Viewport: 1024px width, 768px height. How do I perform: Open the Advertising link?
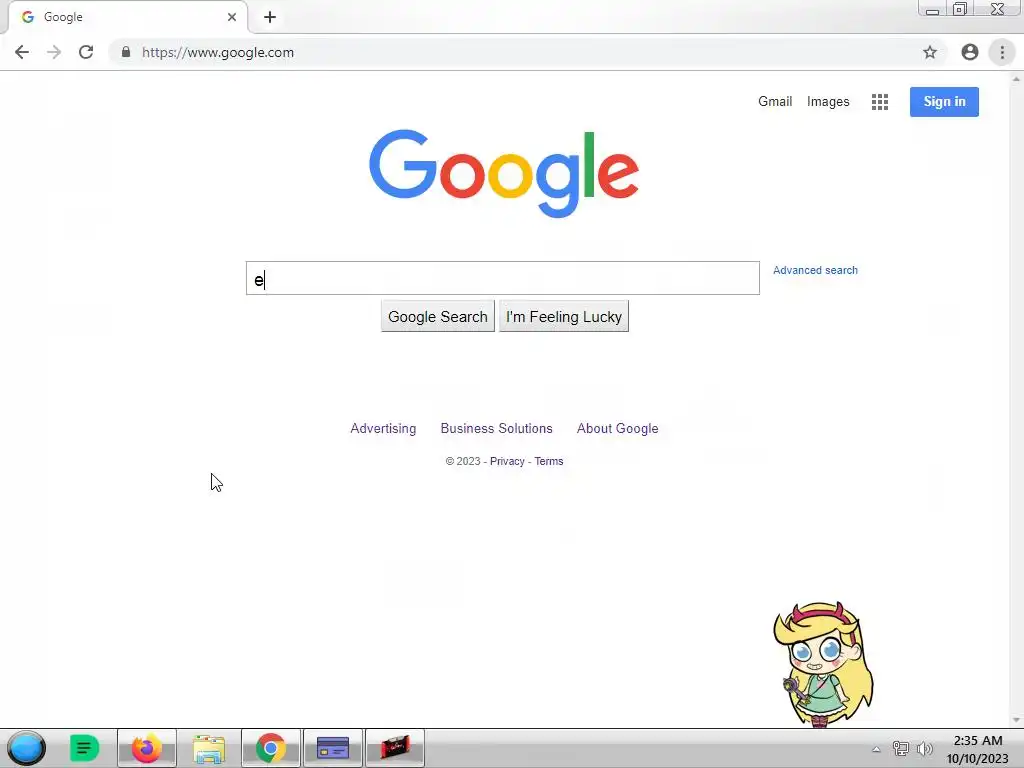point(383,428)
